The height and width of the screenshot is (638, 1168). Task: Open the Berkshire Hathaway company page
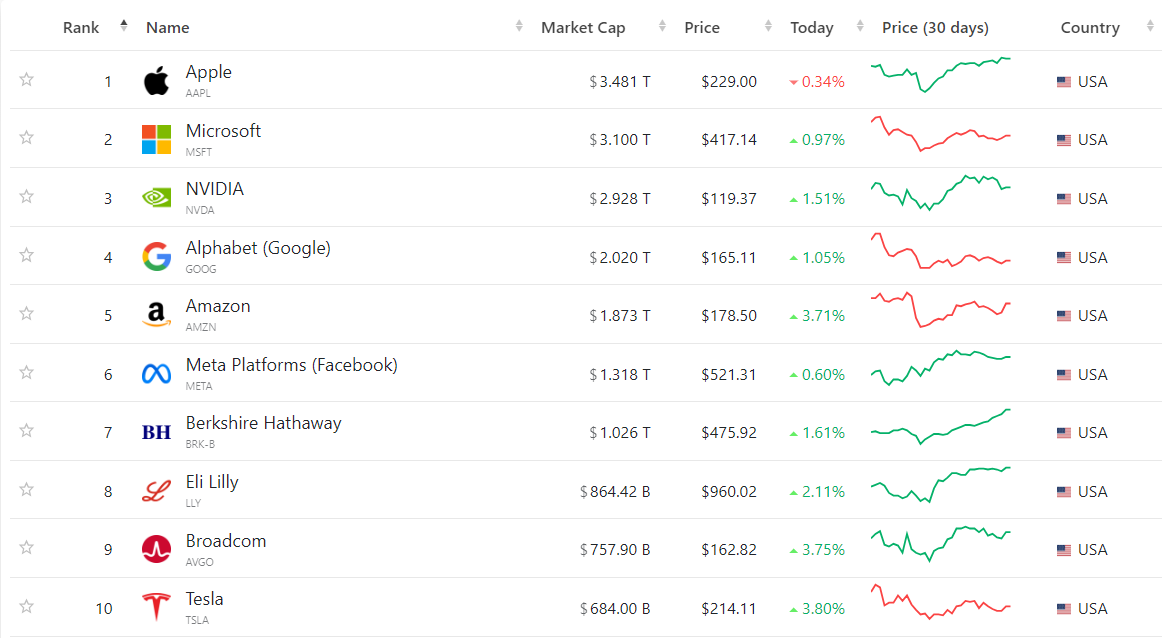click(263, 423)
